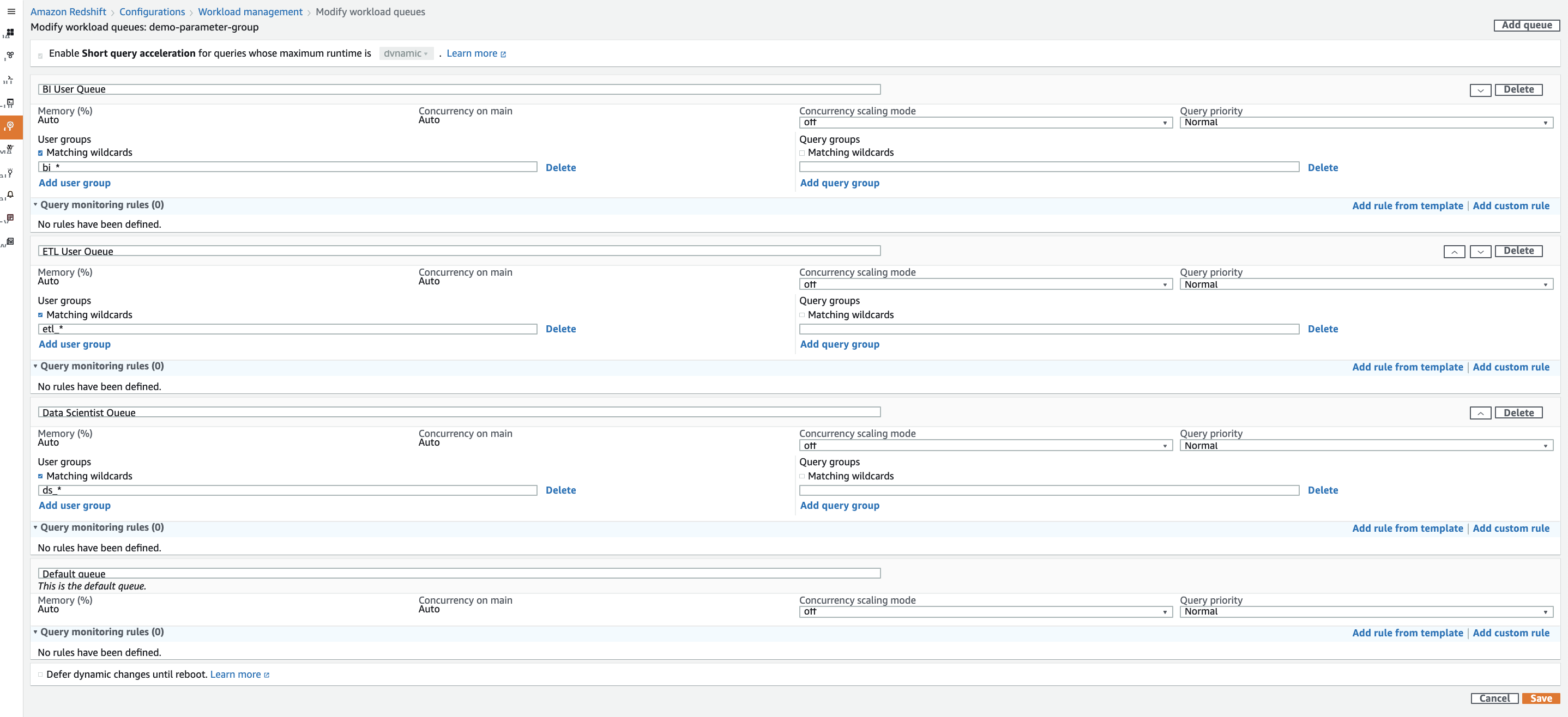
Task: Open the calendar events sidebar icon
Action: 10,218
